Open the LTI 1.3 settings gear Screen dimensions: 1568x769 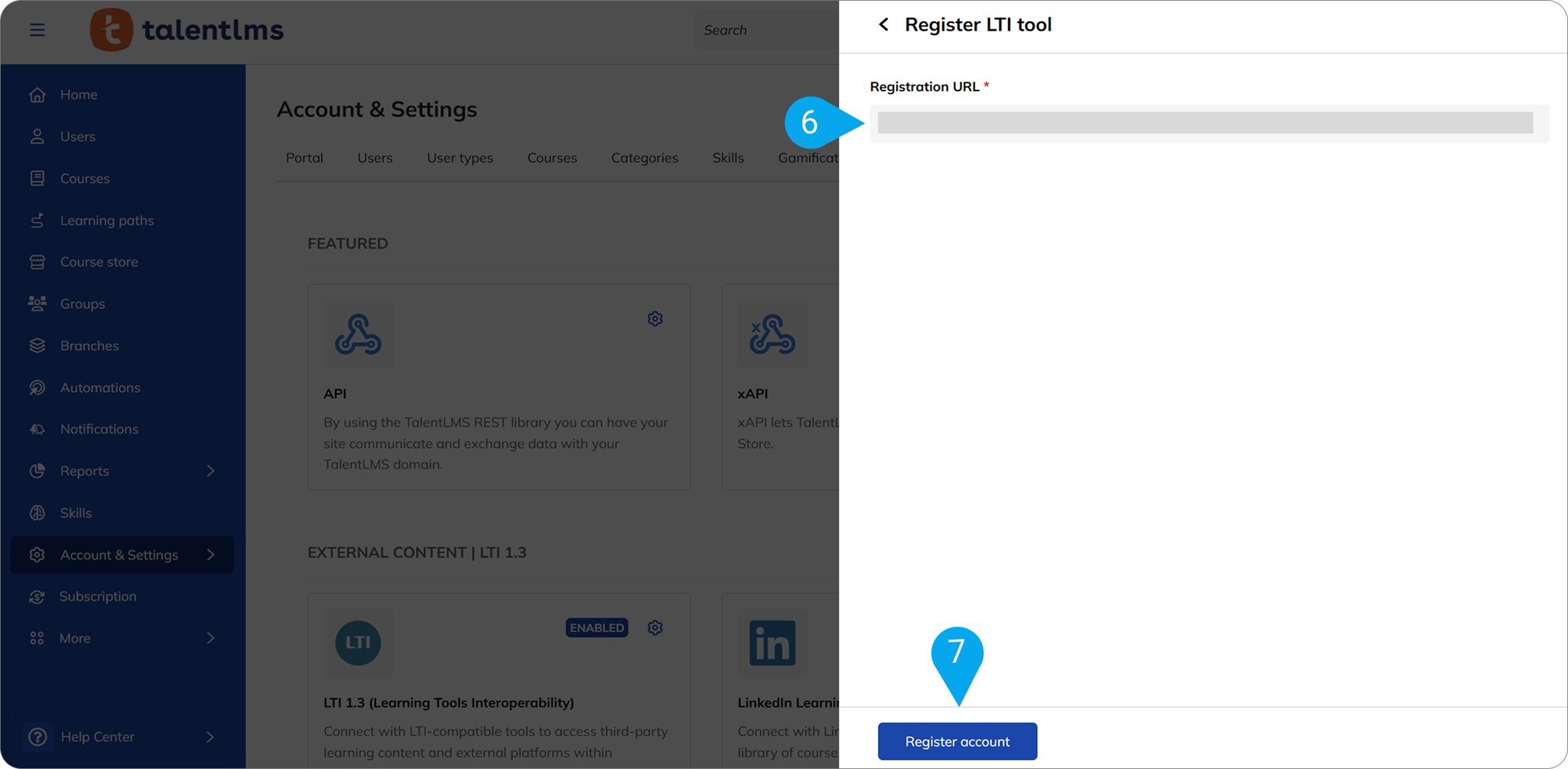(655, 627)
